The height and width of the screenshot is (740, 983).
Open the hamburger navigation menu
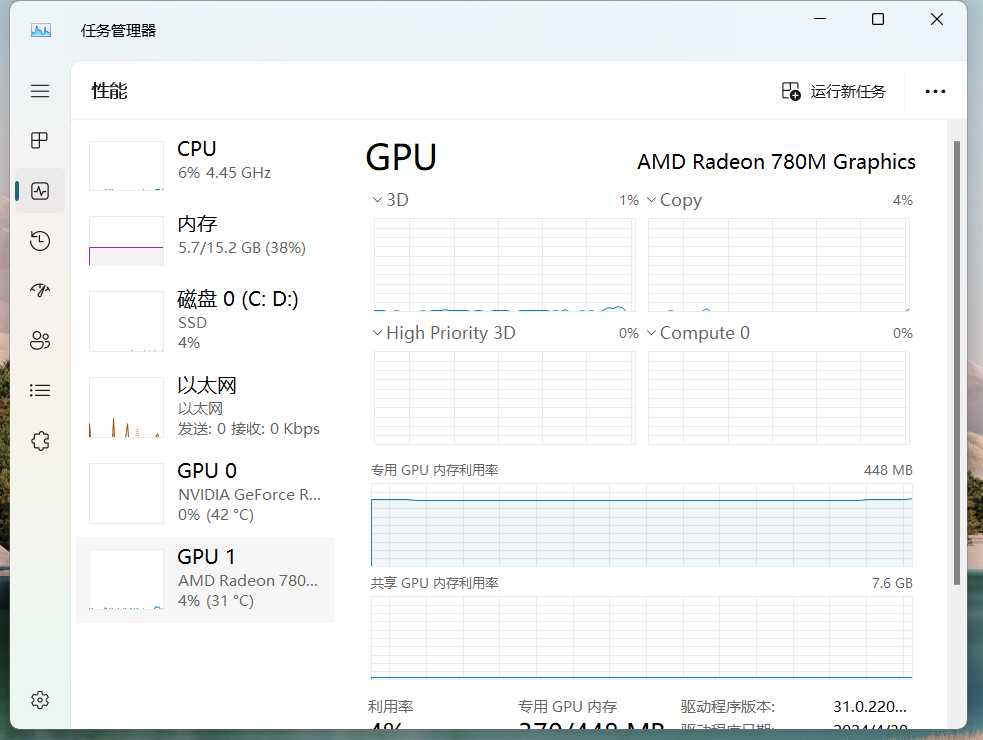pyautogui.click(x=40, y=91)
